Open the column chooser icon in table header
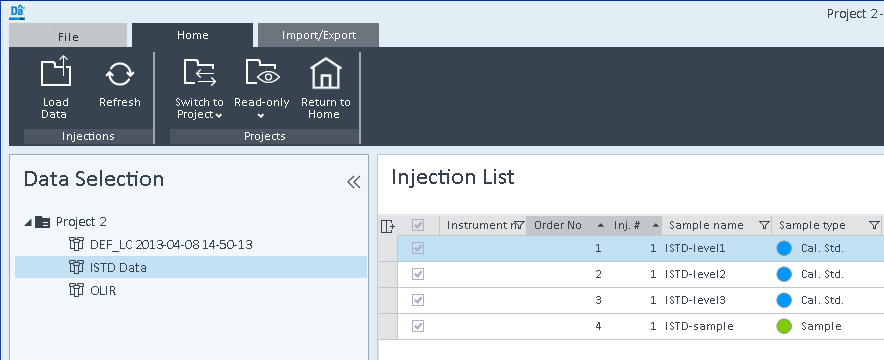Image resolution: width=884 pixels, height=360 pixels. [387, 226]
